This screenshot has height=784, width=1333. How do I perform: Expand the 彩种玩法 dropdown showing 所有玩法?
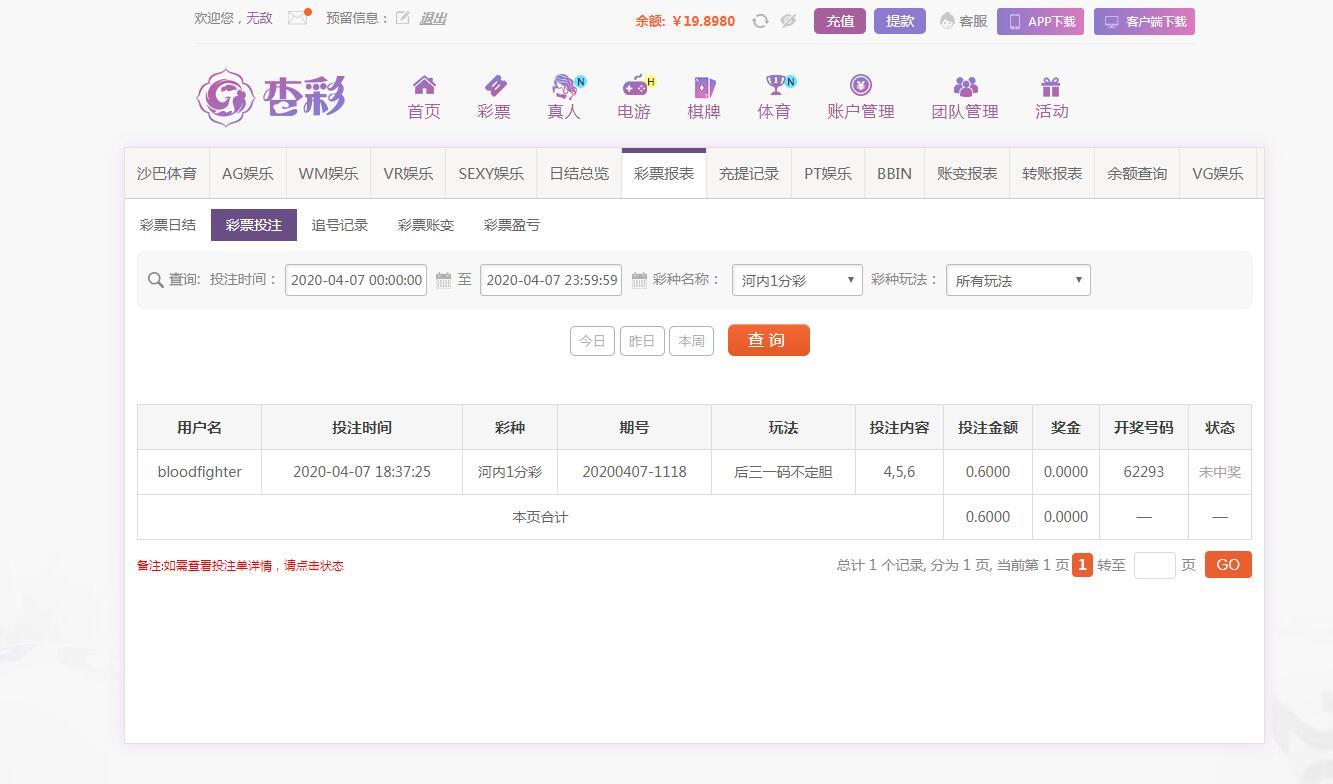coord(1018,280)
